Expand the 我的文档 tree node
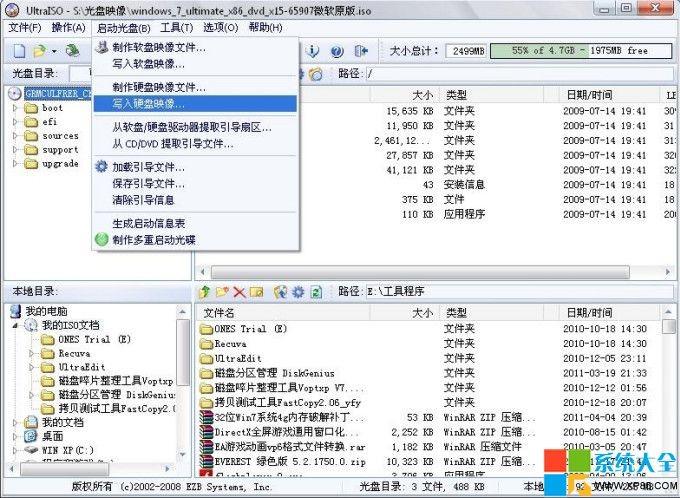Viewport: 680px width, 498px height. tap(15, 422)
